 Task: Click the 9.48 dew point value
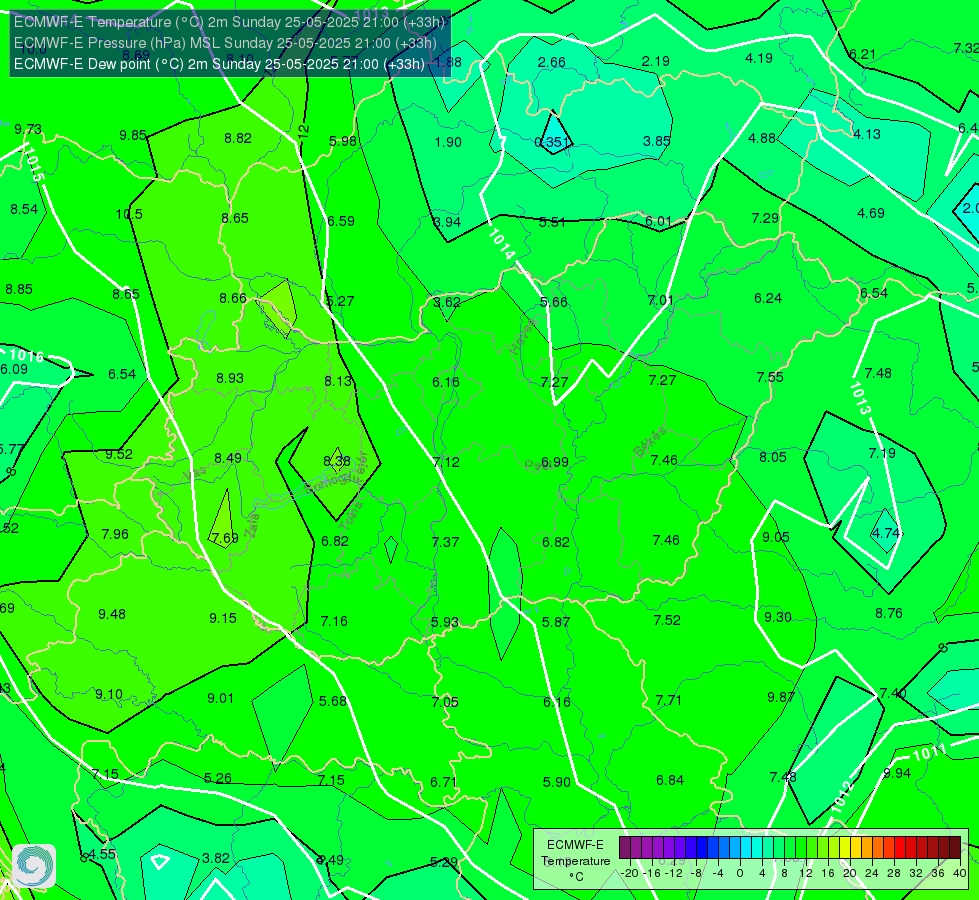112,615
